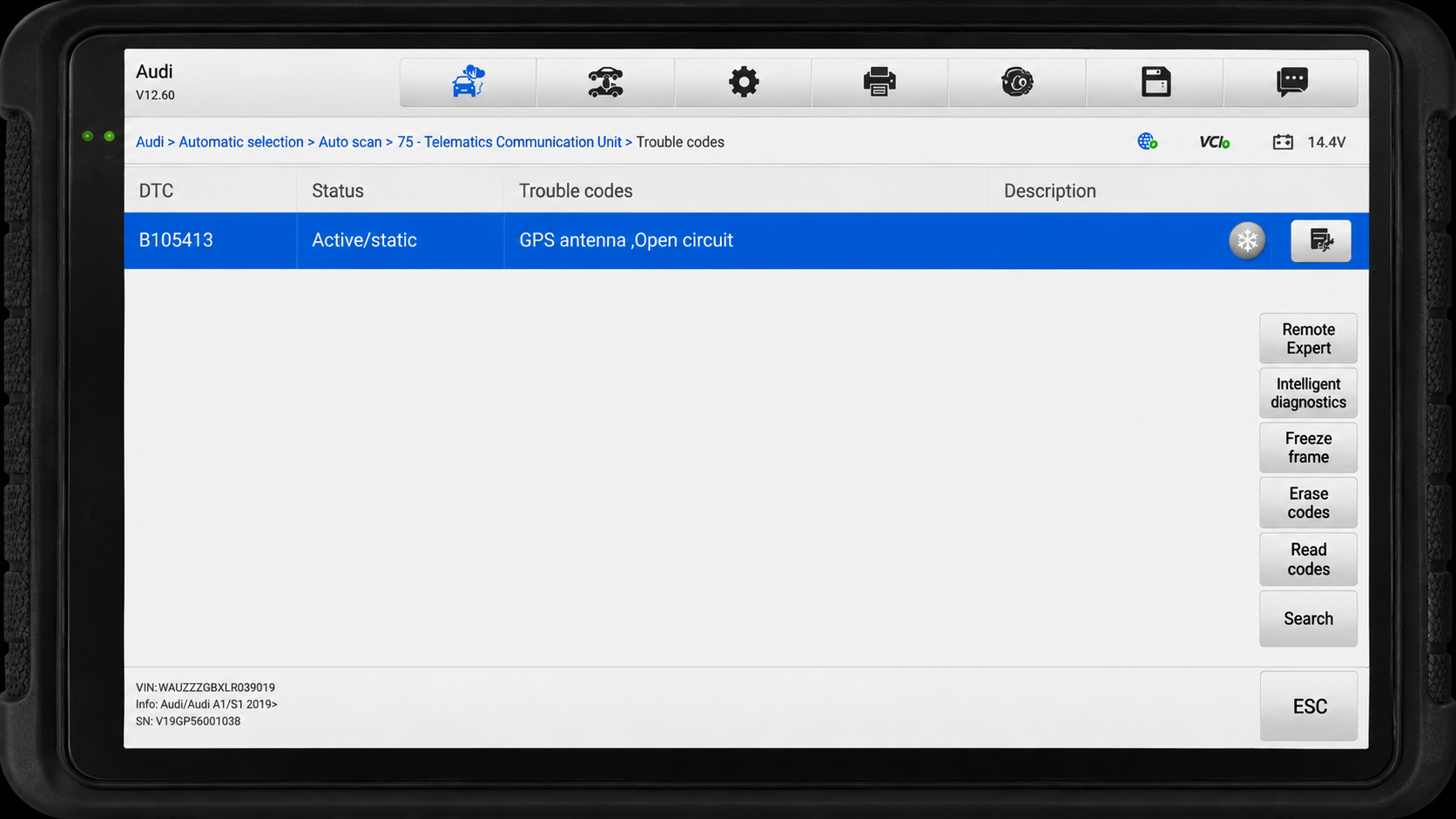Click the vehicle swap icon in toolbar
Viewport: 1456px width, 819px height.
pyautogui.click(x=605, y=82)
